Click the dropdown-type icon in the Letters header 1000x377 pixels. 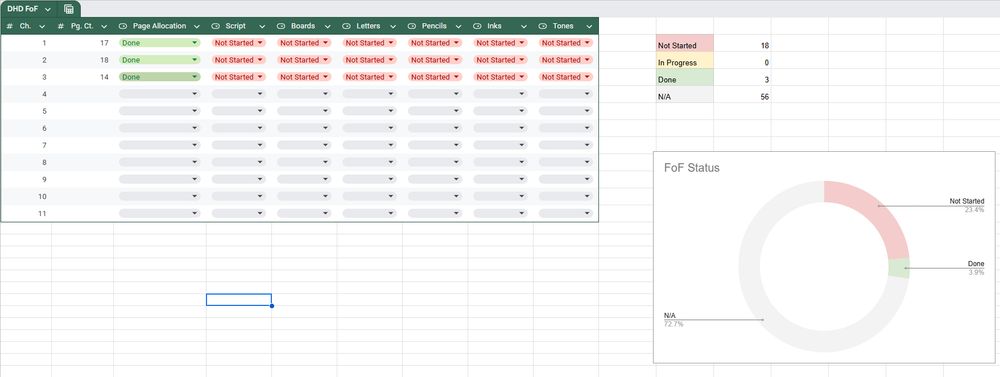click(346, 26)
